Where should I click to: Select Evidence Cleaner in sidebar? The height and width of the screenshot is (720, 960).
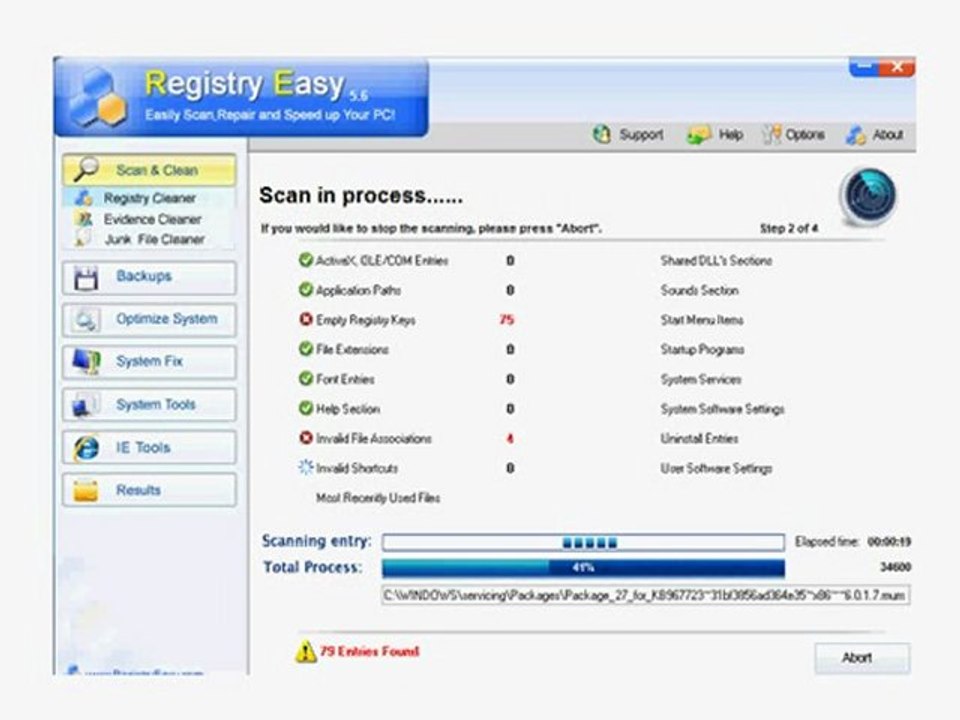pyautogui.click(x=152, y=219)
